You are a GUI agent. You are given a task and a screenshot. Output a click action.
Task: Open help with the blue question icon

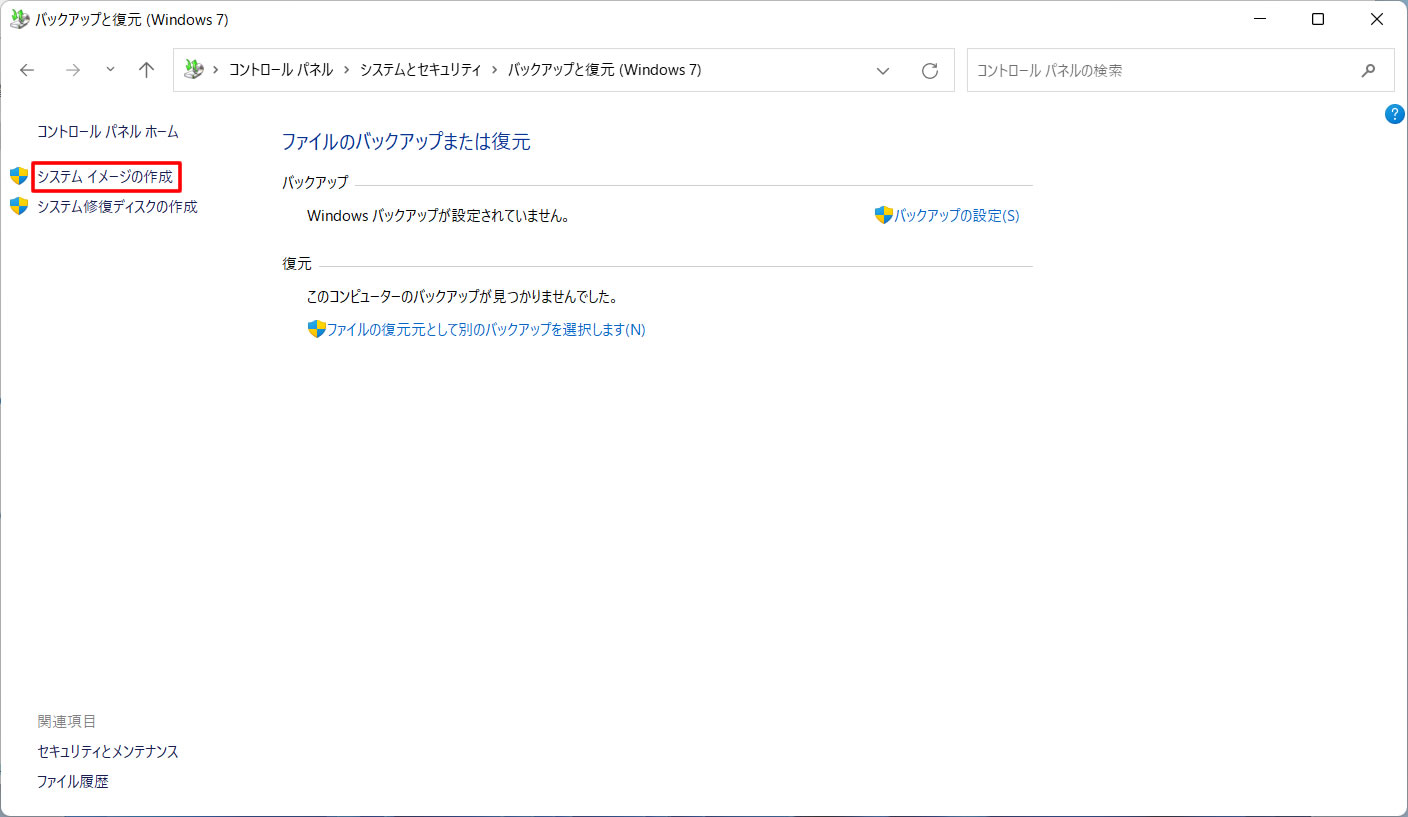pos(1395,114)
